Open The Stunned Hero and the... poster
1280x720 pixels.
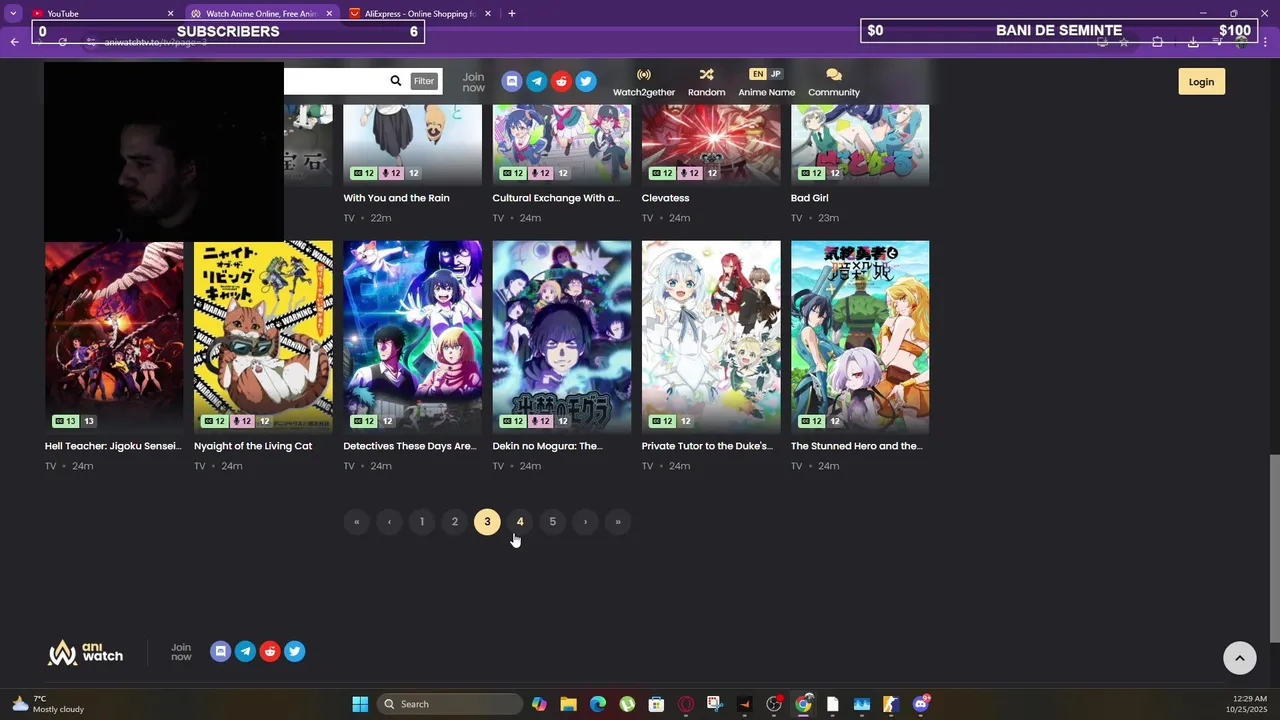[x=860, y=336]
